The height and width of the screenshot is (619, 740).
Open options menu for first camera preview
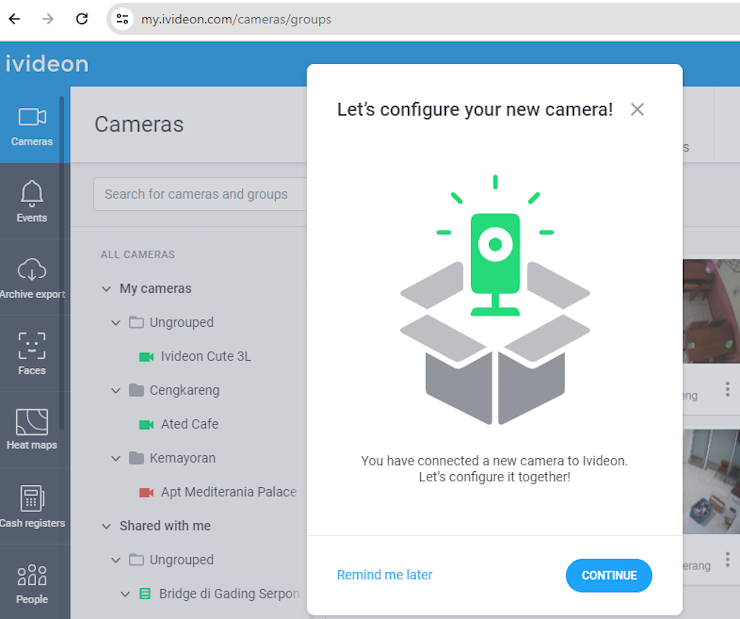[x=727, y=389]
